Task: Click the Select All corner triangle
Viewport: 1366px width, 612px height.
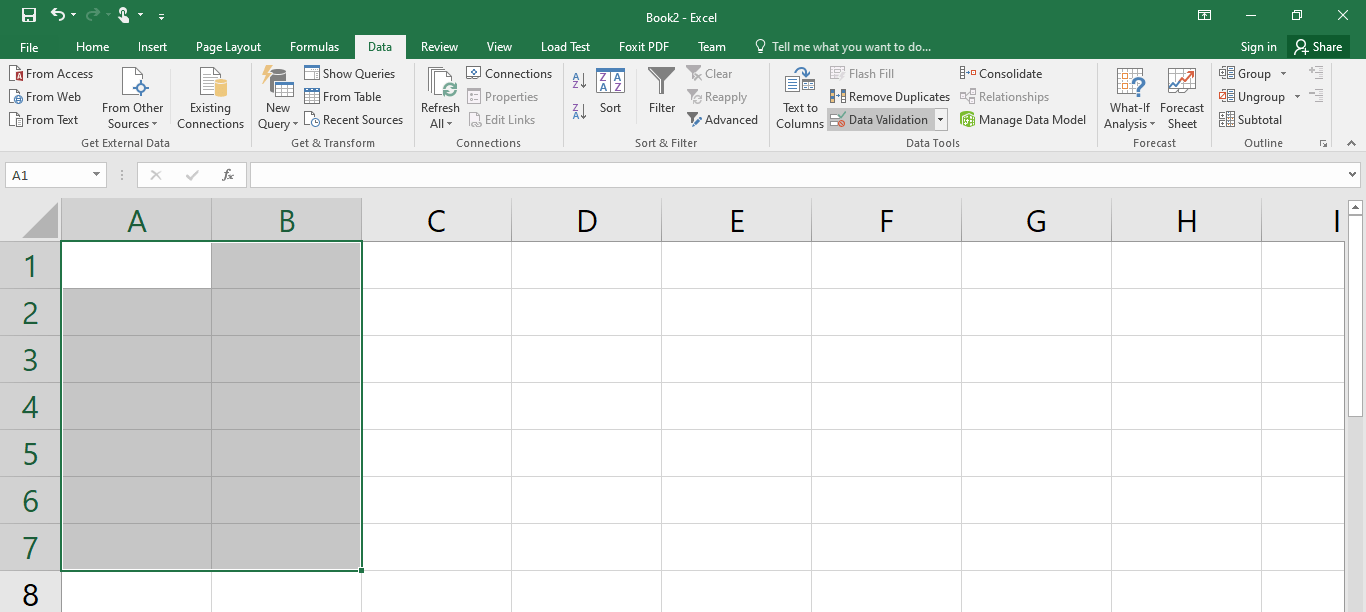Action: [38, 219]
